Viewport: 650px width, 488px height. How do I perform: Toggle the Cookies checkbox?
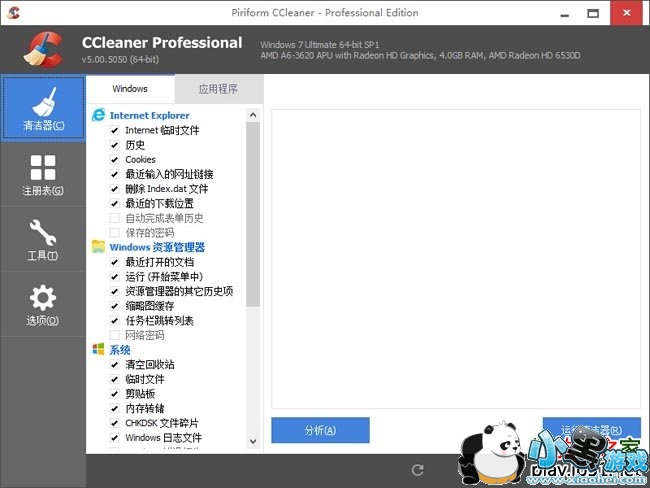[114, 160]
